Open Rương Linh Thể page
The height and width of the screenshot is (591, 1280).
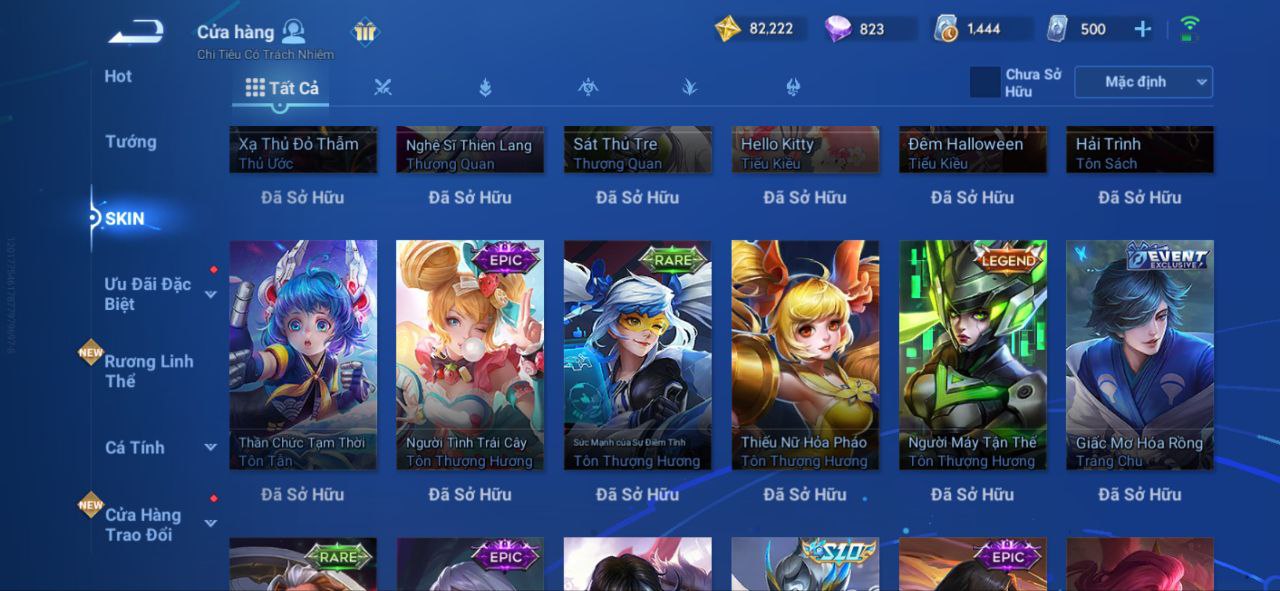point(149,371)
